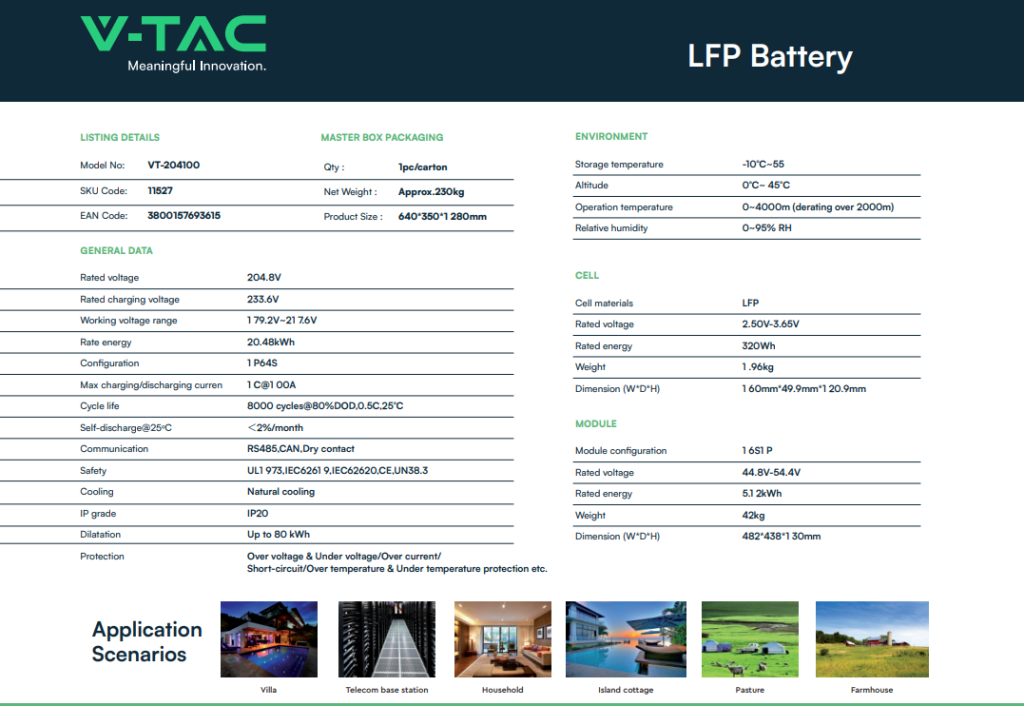Click the Meaningful Innovation tagline

point(196,66)
